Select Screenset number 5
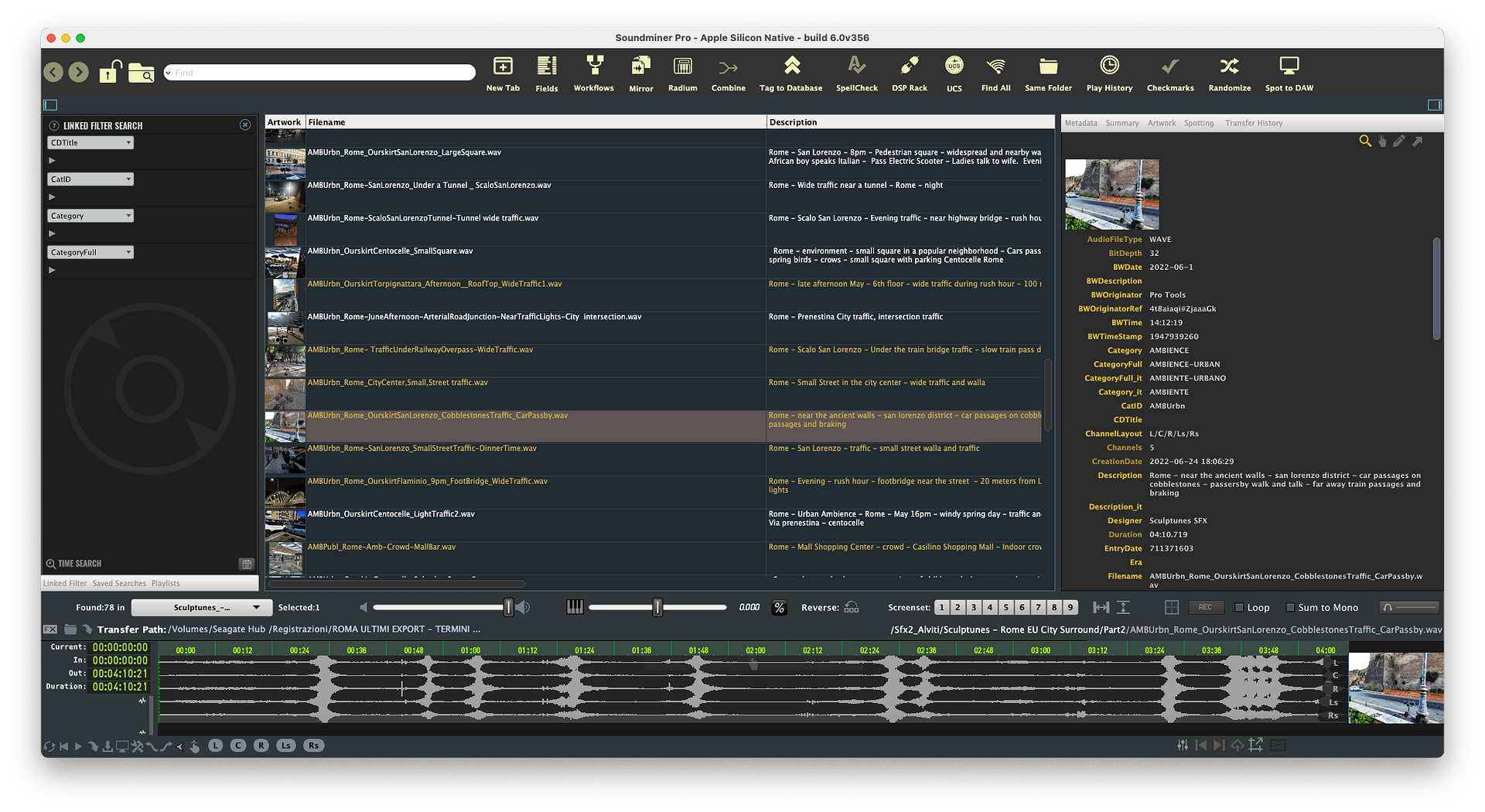The image size is (1485, 812). tap(1005, 608)
